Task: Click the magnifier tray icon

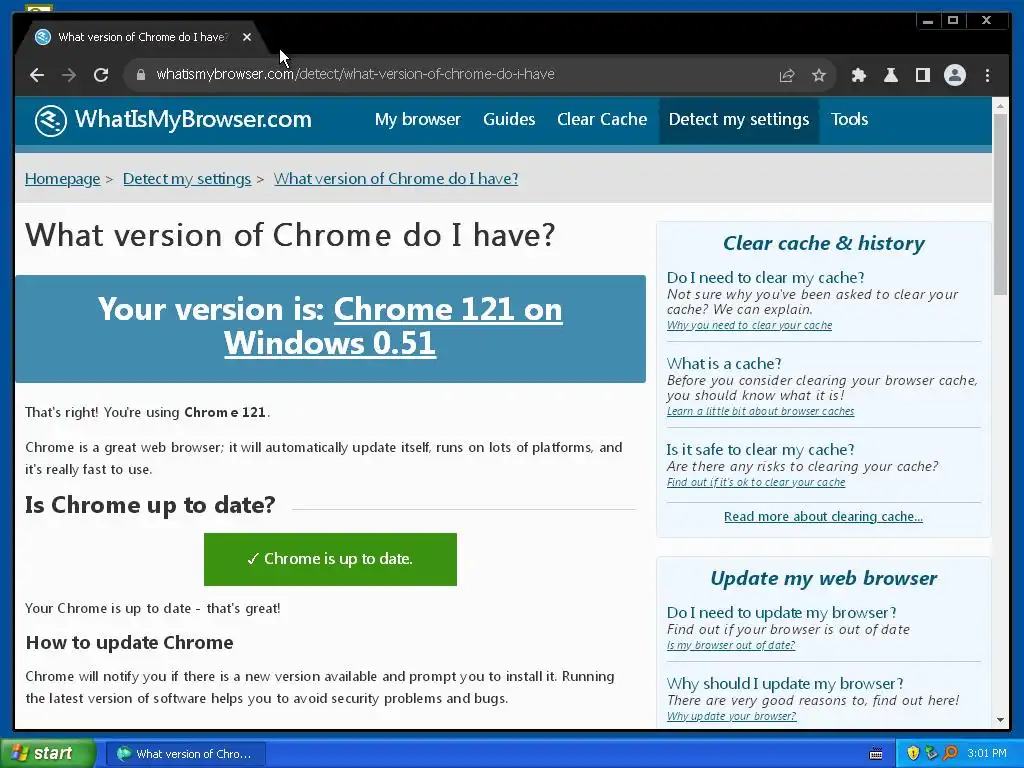Action: click(x=950, y=754)
